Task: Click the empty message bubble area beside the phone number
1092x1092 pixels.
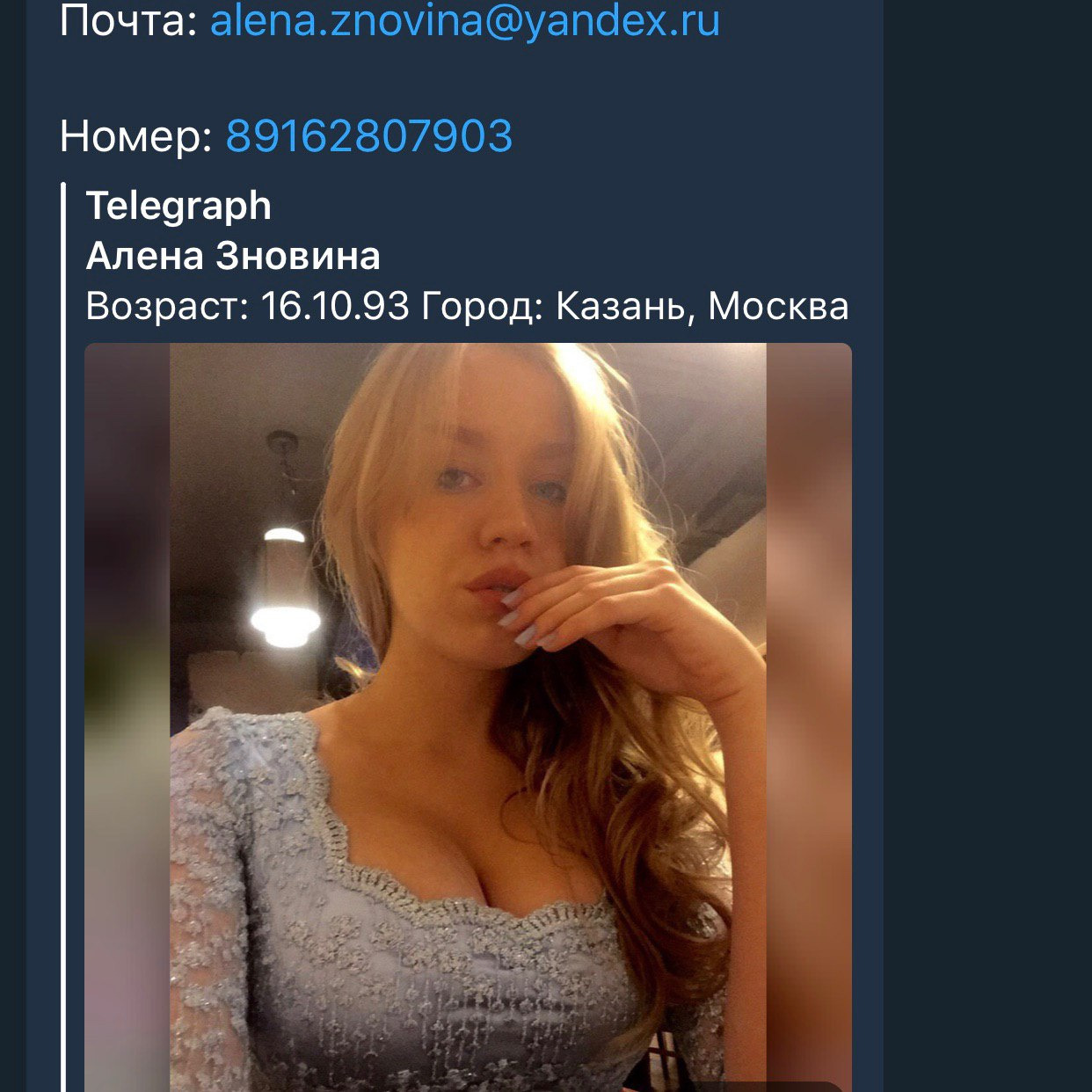Action: (x=695, y=136)
